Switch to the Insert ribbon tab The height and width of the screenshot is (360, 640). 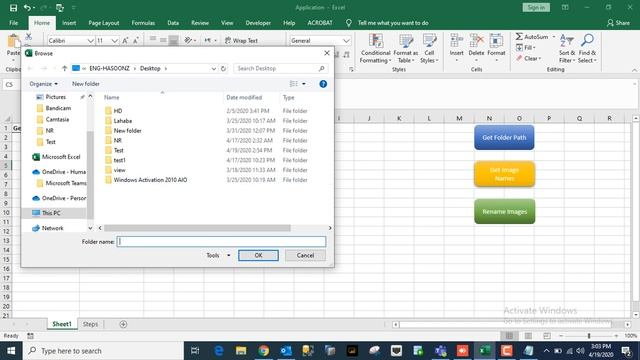click(x=69, y=23)
